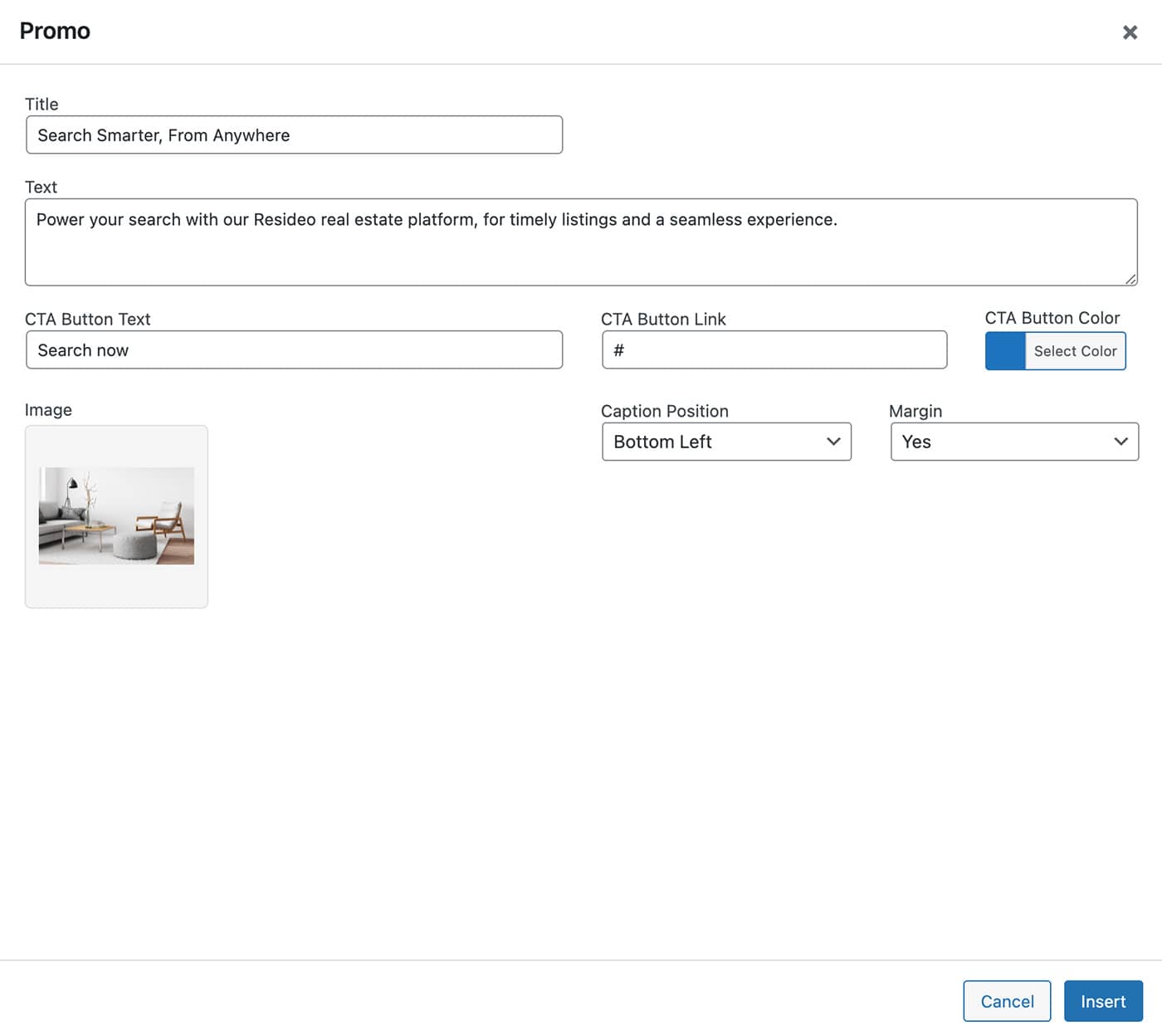Open the Caption Position dropdown
Image resolution: width=1162 pixels, height=1036 pixels.
point(726,442)
